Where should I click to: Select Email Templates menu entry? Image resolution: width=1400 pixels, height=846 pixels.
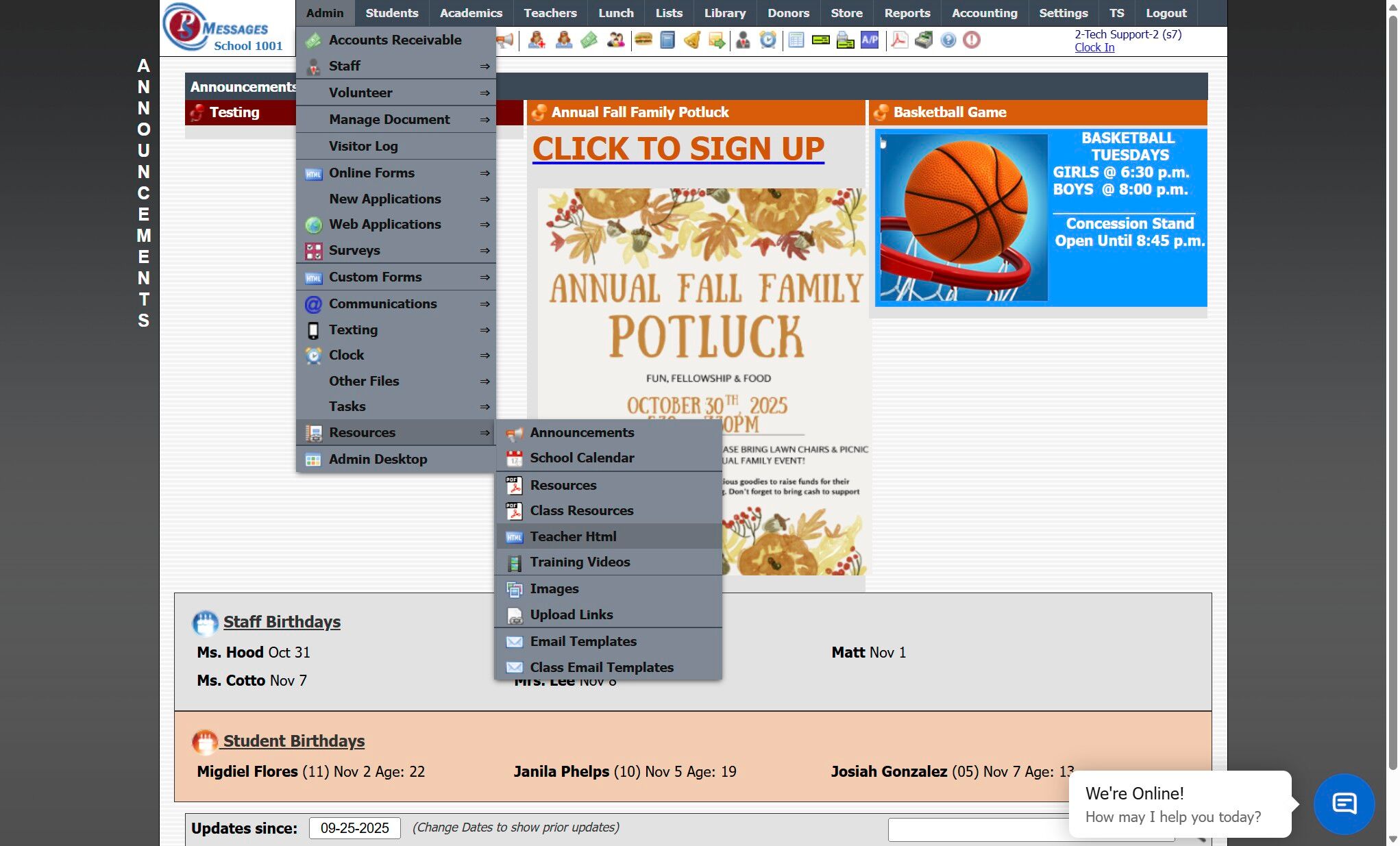582,641
